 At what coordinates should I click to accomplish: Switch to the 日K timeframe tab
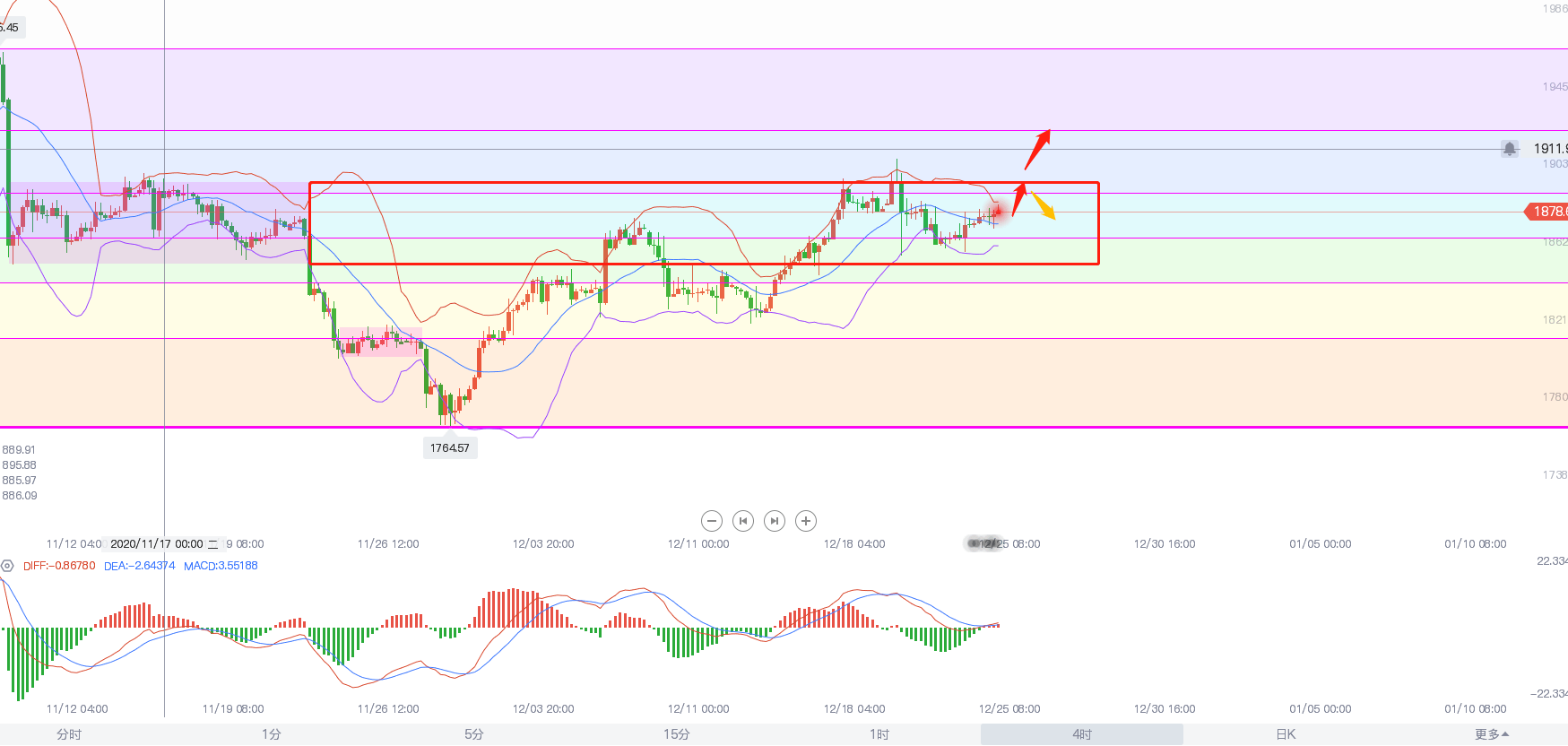[1286, 734]
